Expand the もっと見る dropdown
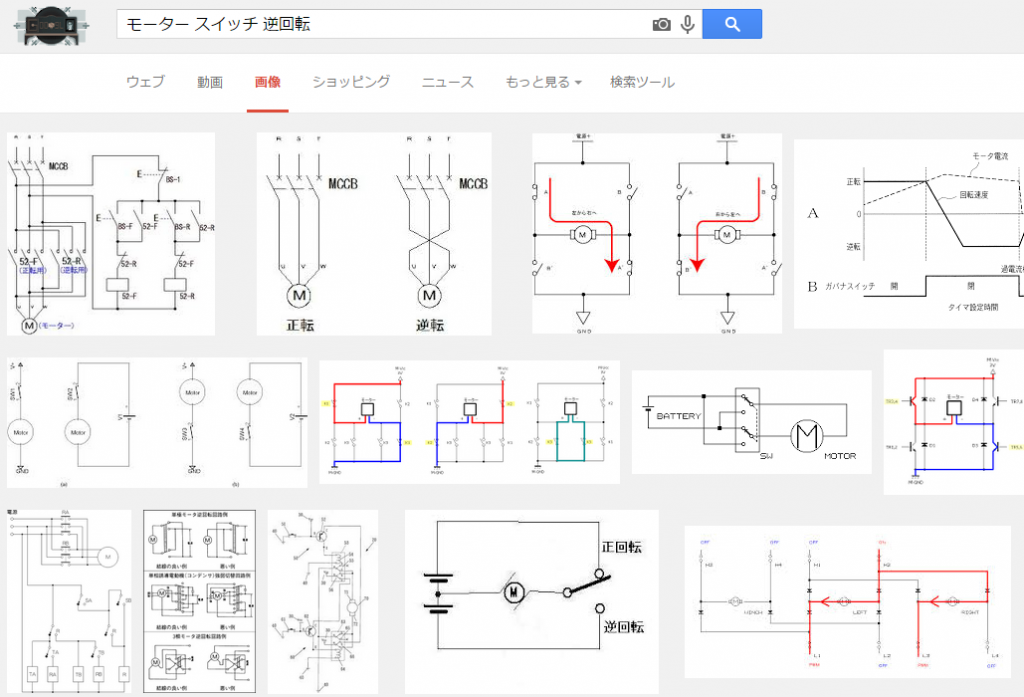Screen dimensions: 1024x697 click(x=543, y=82)
